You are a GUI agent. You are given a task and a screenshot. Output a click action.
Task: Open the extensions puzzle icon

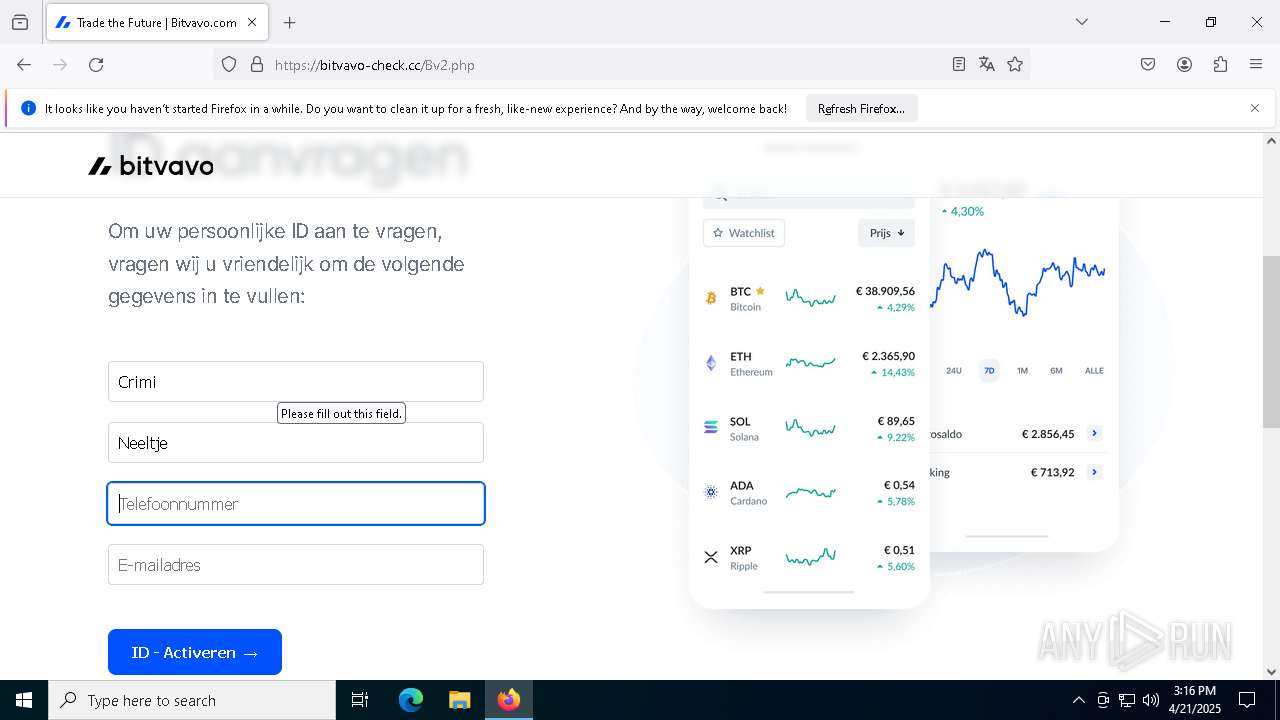1220,65
